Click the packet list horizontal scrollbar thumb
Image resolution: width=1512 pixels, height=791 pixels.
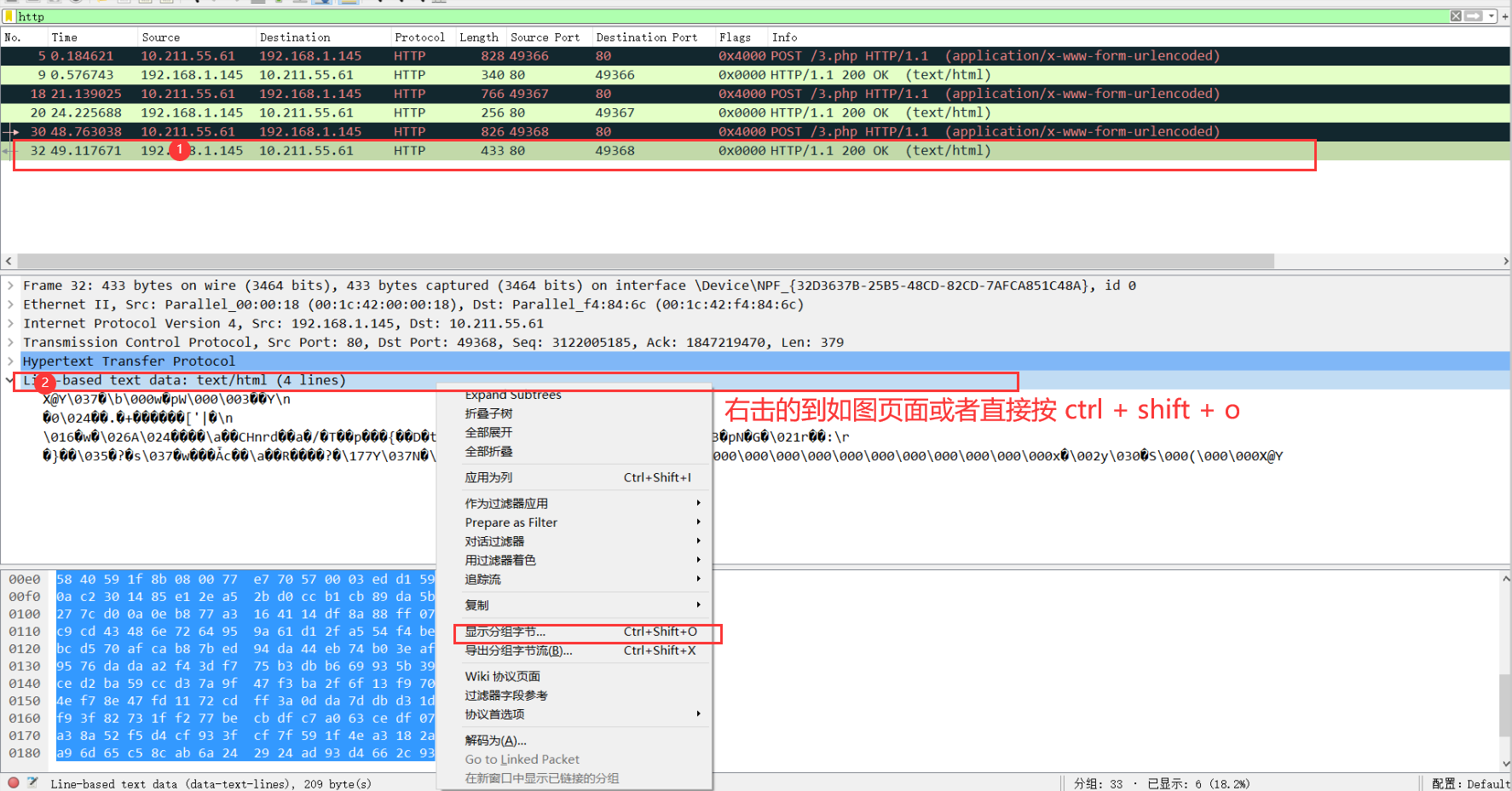coord(645,261)
